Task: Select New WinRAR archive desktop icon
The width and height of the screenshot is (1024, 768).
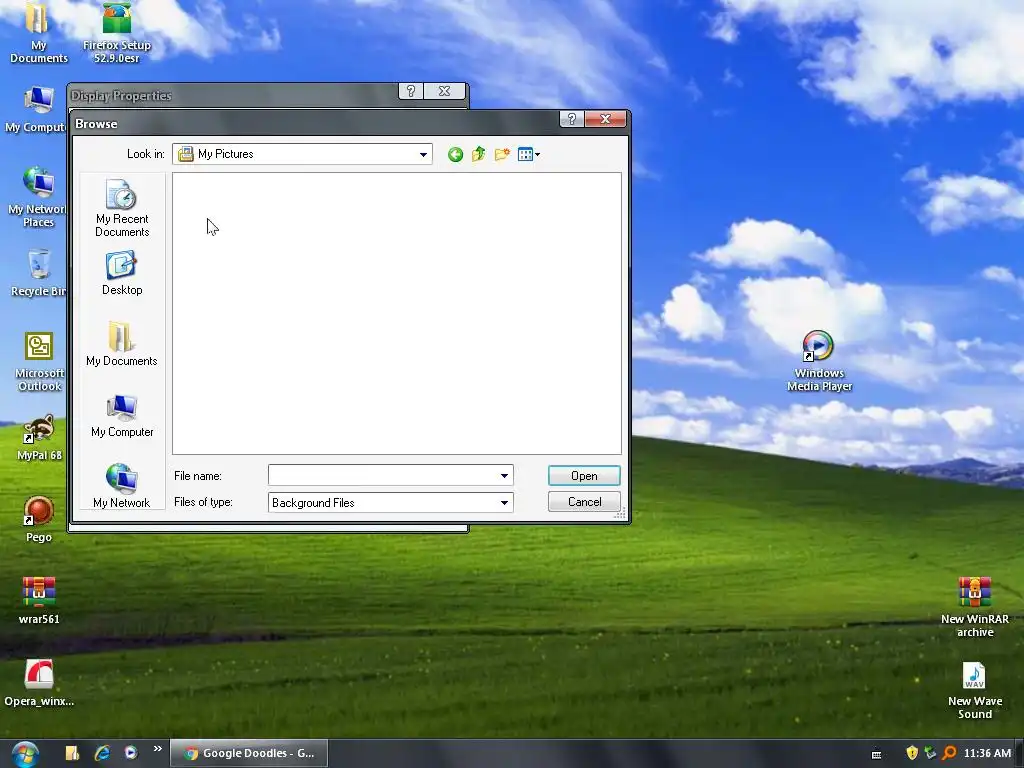Action: pos(974,607)
